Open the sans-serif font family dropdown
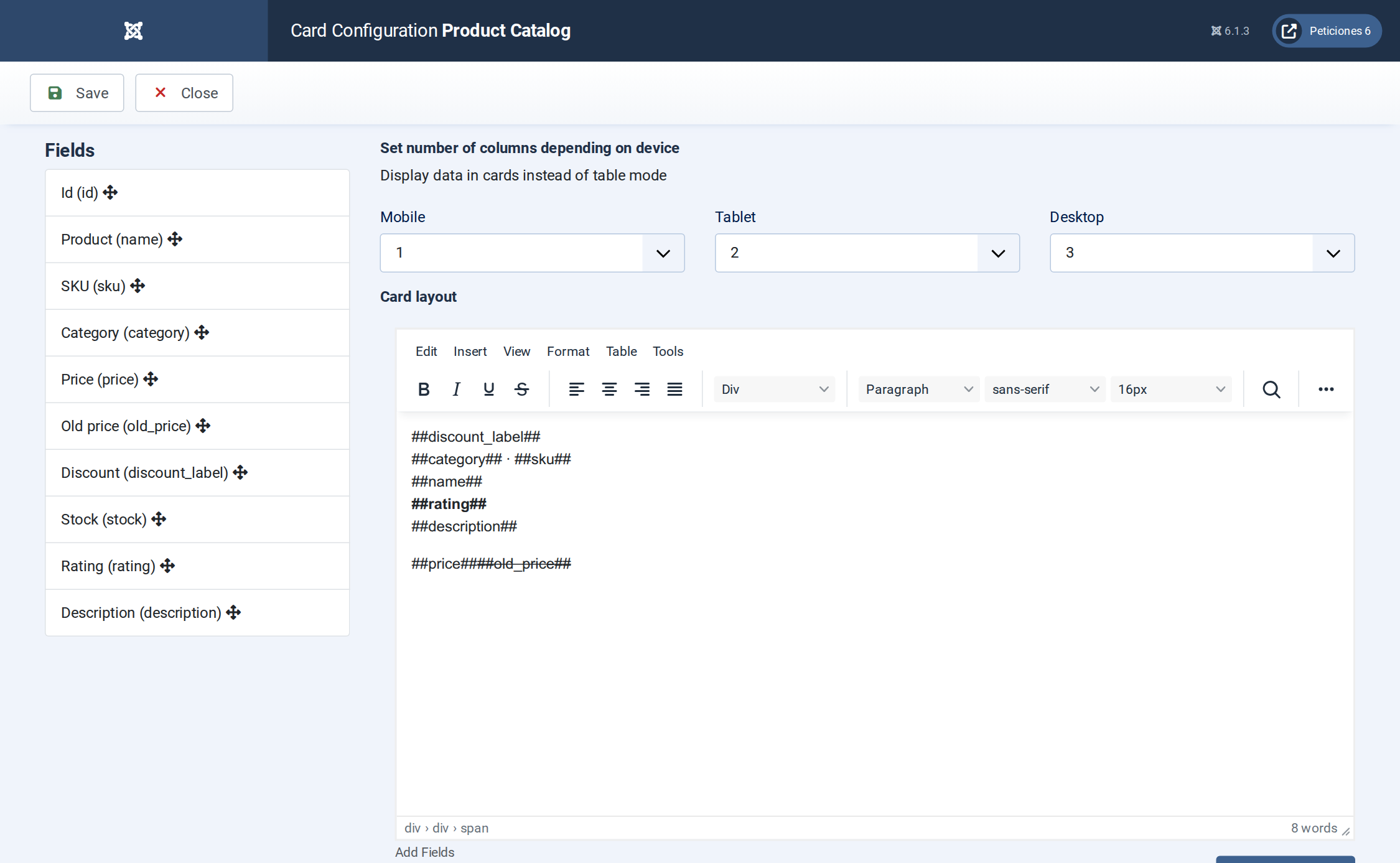Viewport: 1400px width, 863px height. pos(1045,390)
